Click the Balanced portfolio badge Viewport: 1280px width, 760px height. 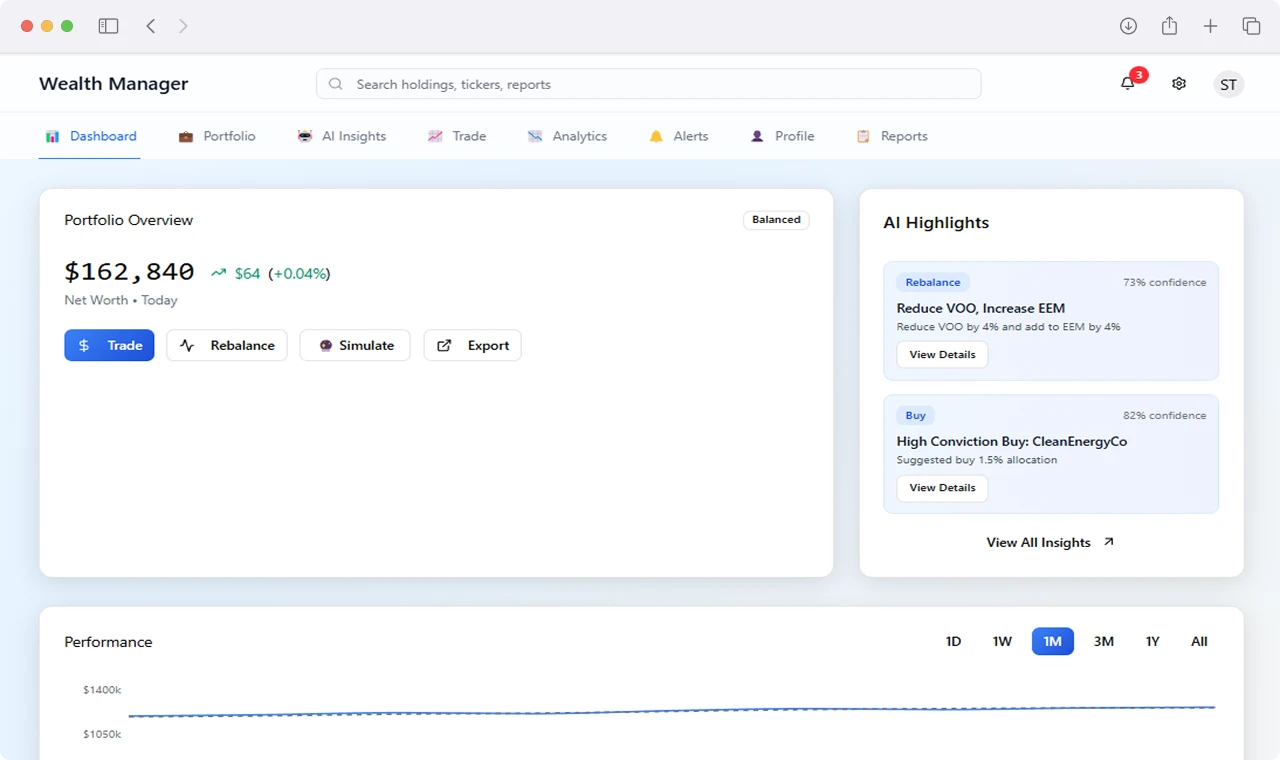(776, 220)
